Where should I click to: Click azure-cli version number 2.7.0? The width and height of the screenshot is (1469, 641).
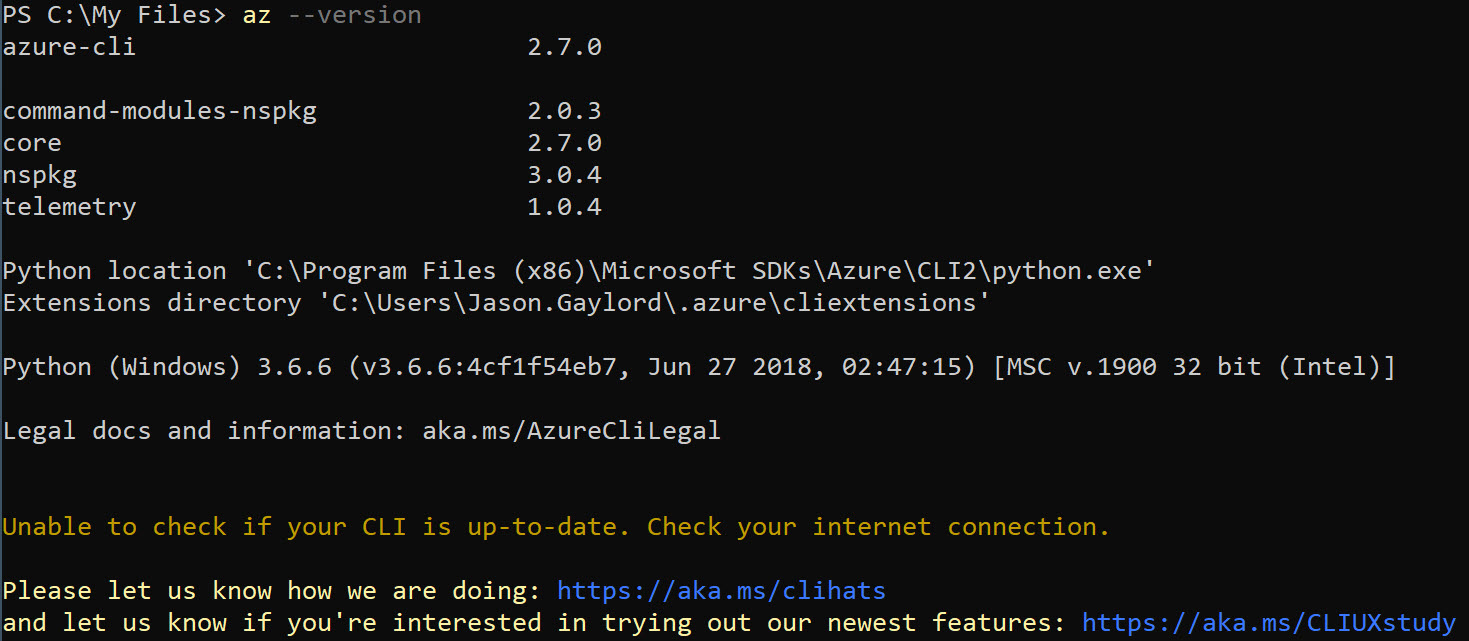[x=564, y=47]
